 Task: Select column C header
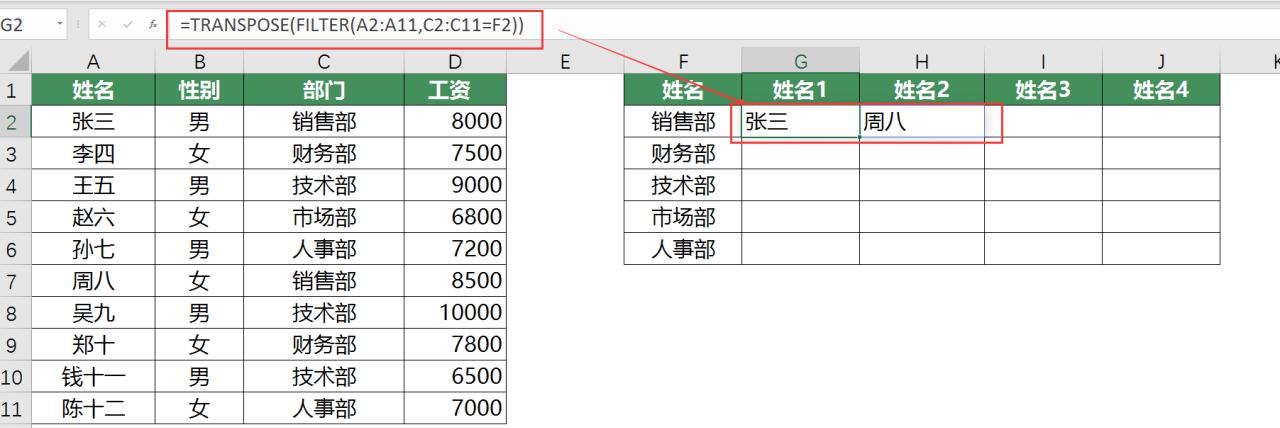324,62
